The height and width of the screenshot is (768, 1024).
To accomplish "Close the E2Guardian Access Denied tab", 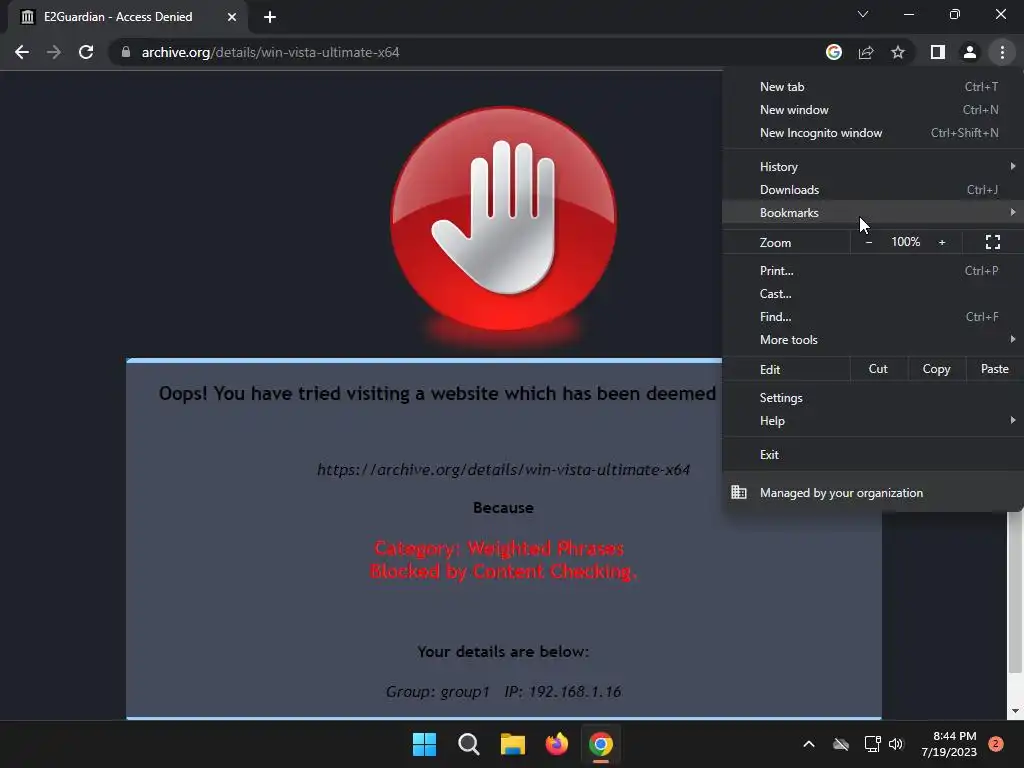I will coord(232,17).
